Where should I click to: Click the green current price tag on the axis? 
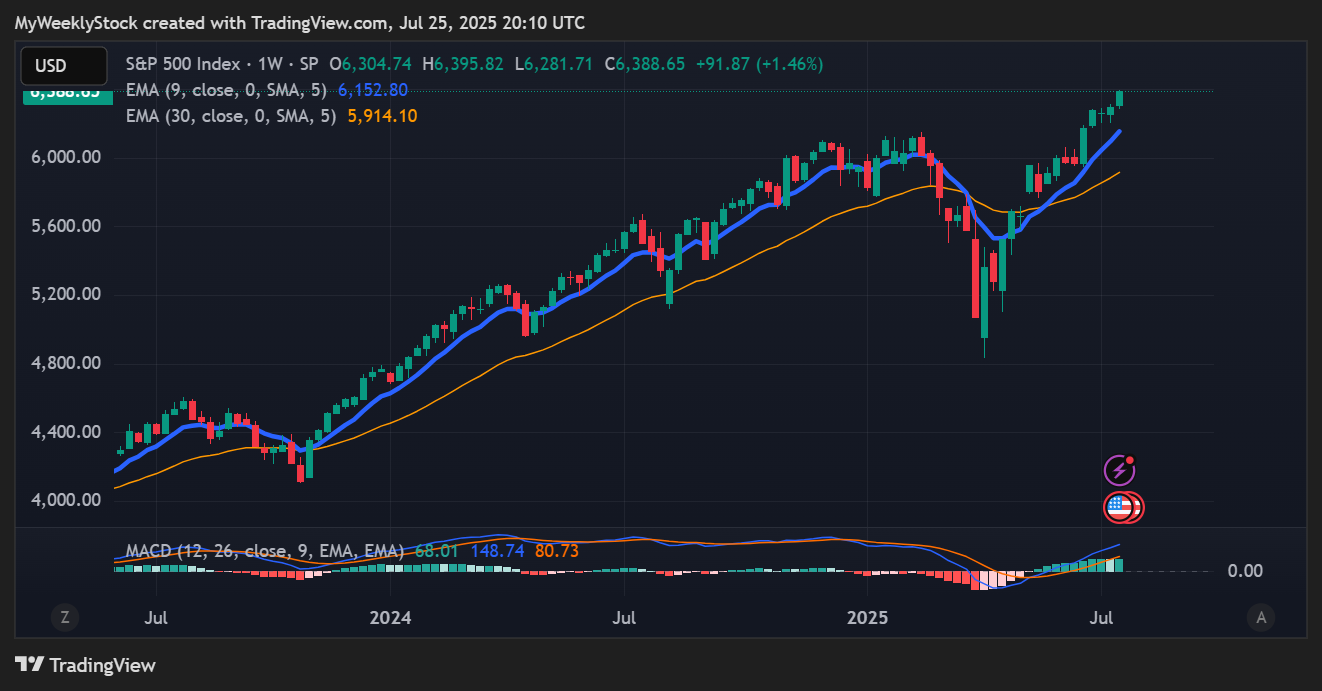[67, 94]
